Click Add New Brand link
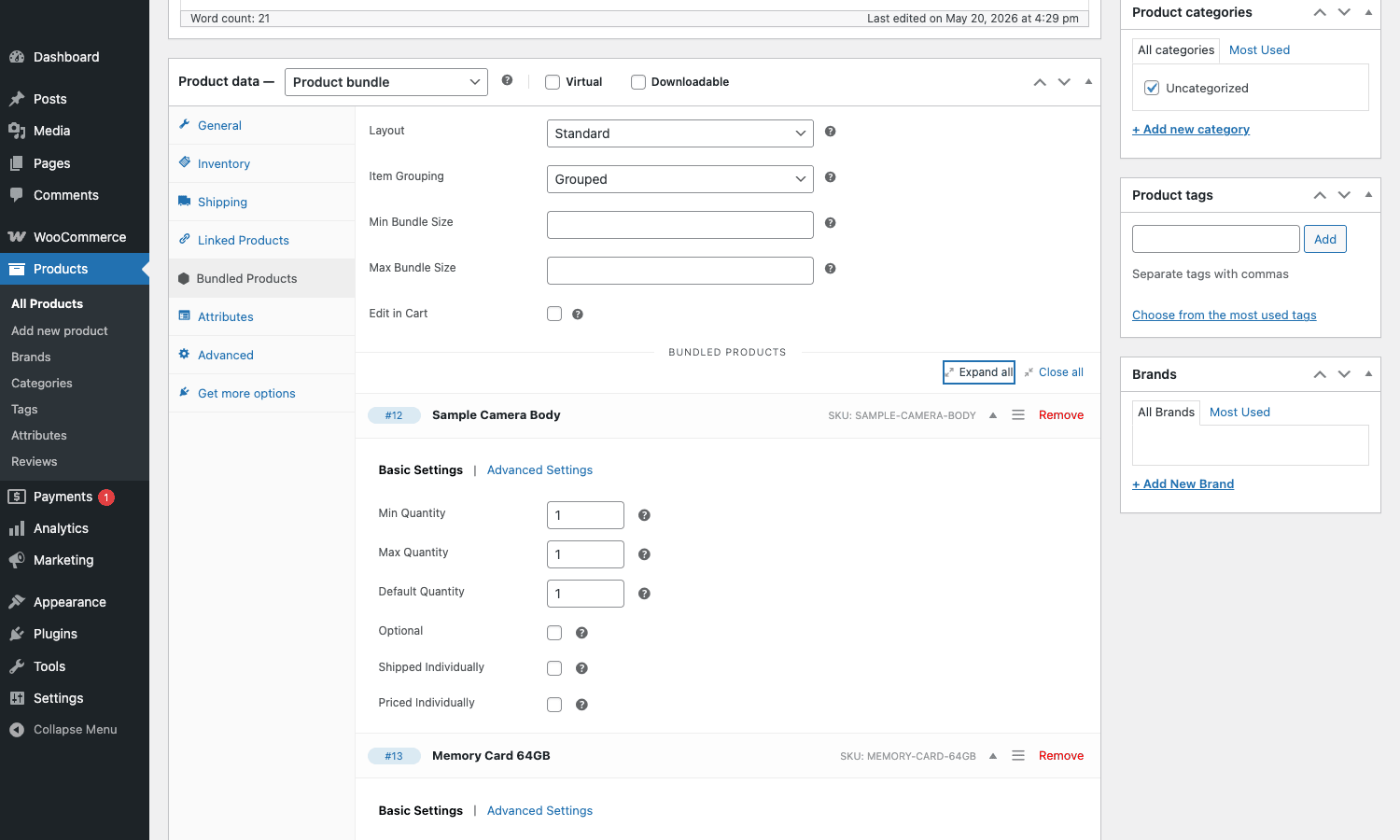The image size is (1400, 840). 1183,484
